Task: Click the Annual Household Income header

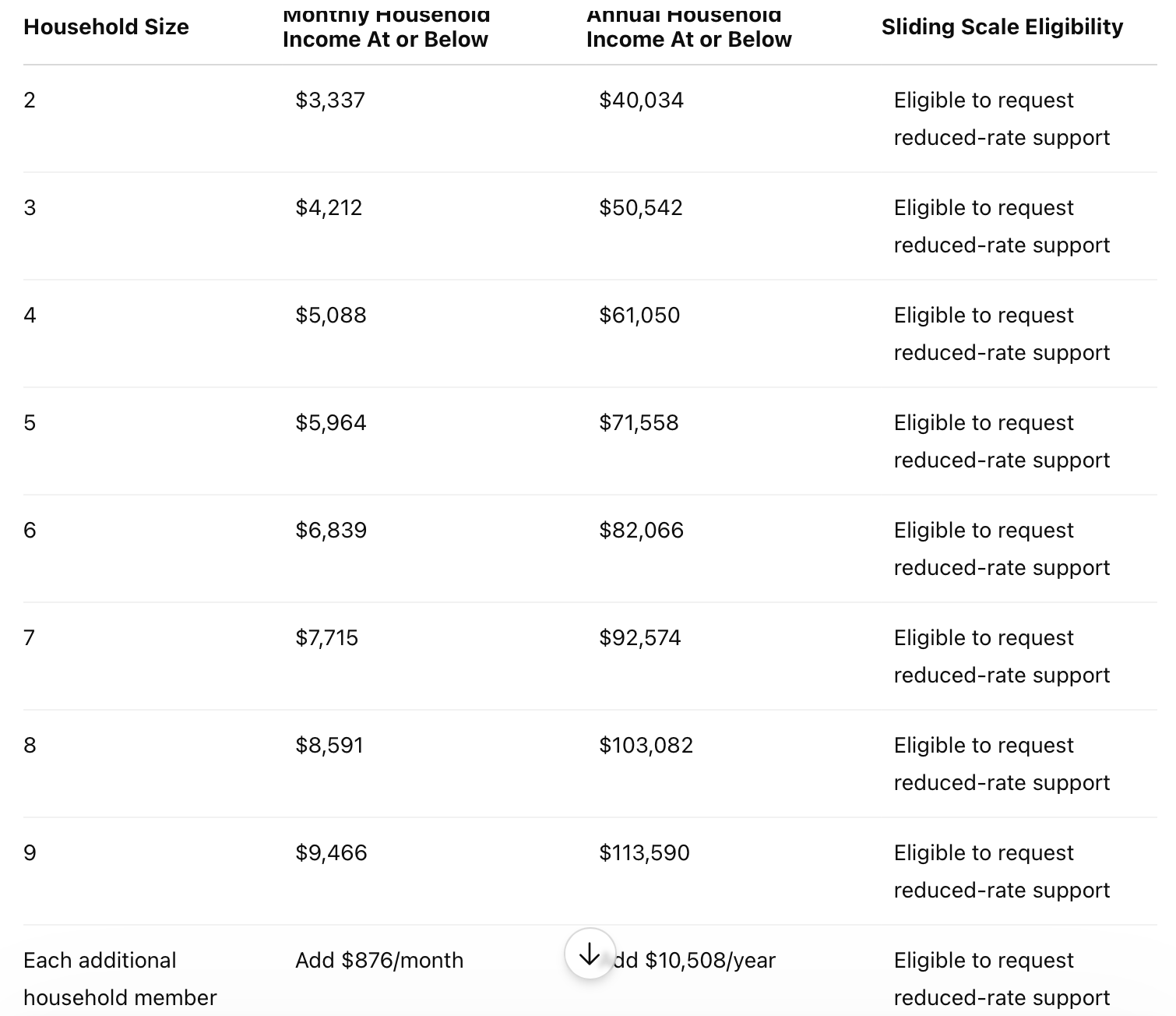Action: pos(688,29)
